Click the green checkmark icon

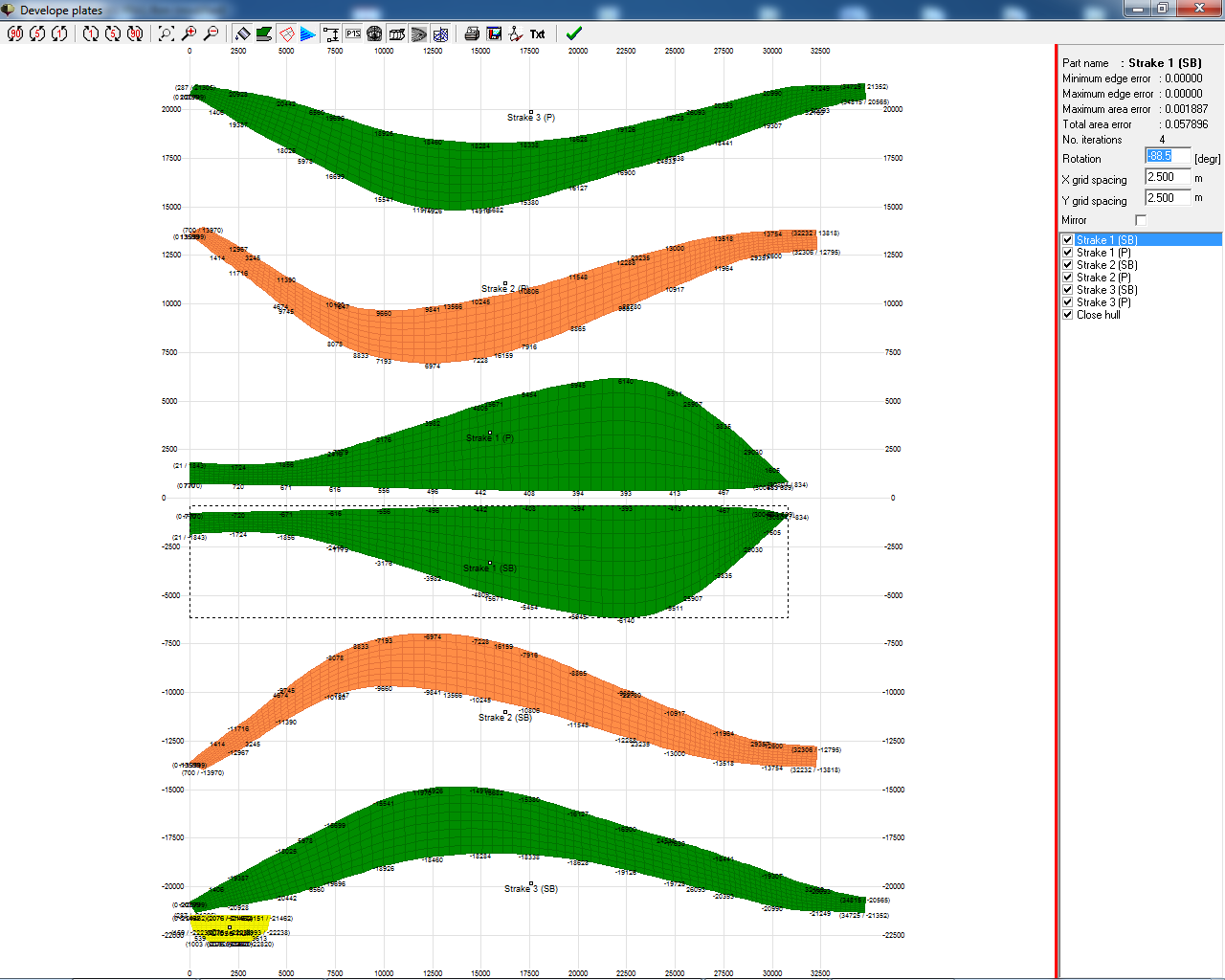pos(573,33)
